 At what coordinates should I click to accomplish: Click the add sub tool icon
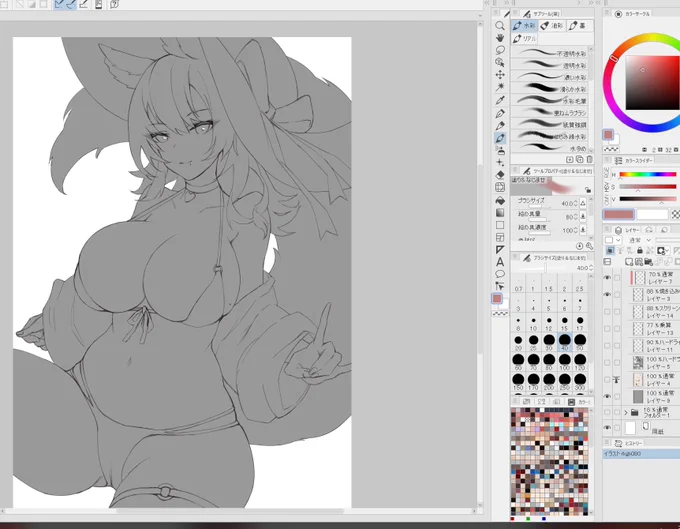[x=570, y=160]
